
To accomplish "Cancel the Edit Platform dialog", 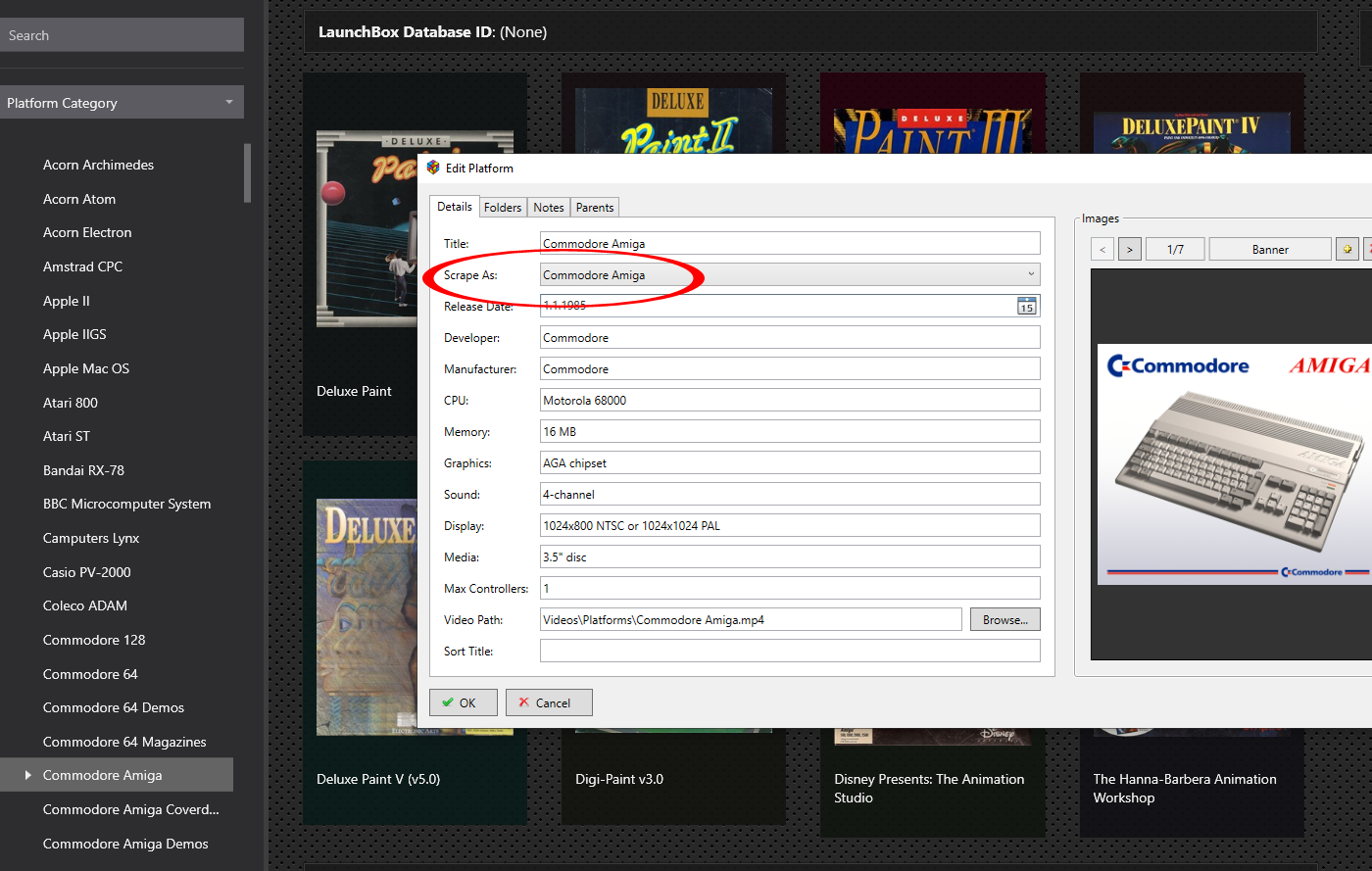I will coord(549,702).
